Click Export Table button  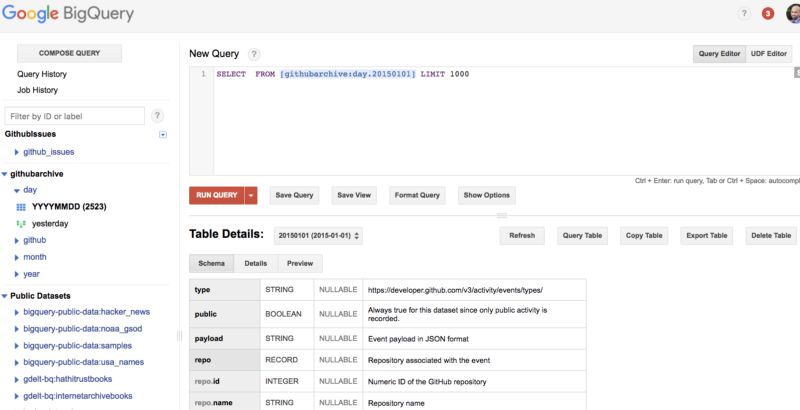(707, 236)
